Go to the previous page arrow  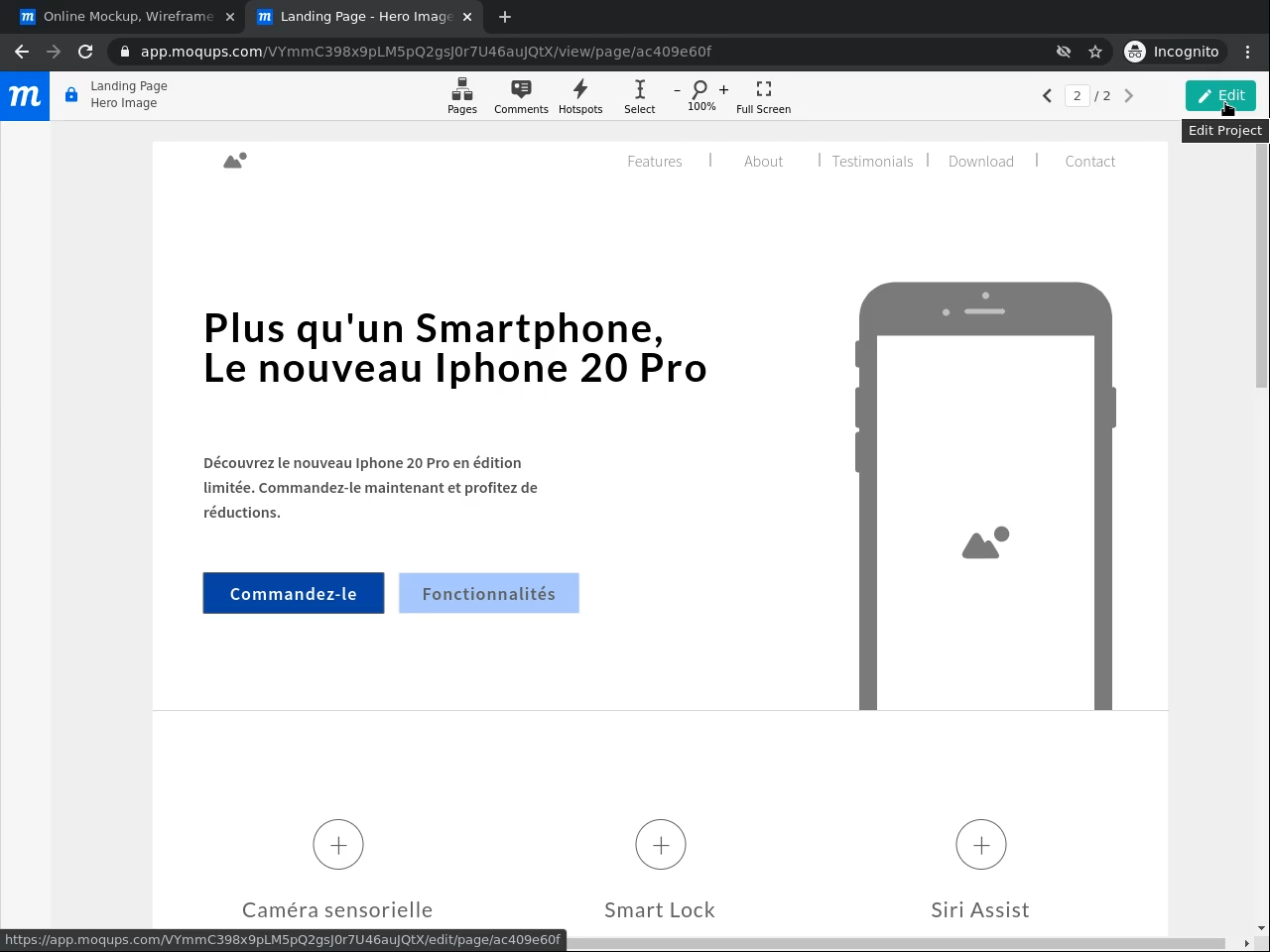pyautogui.click(x=1047, y=96)
